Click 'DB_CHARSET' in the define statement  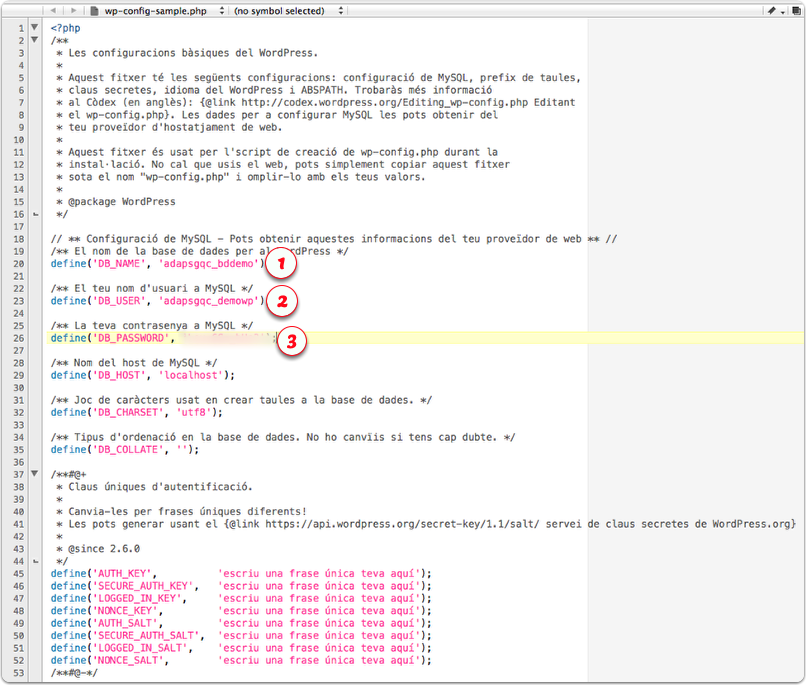[128, 412]
